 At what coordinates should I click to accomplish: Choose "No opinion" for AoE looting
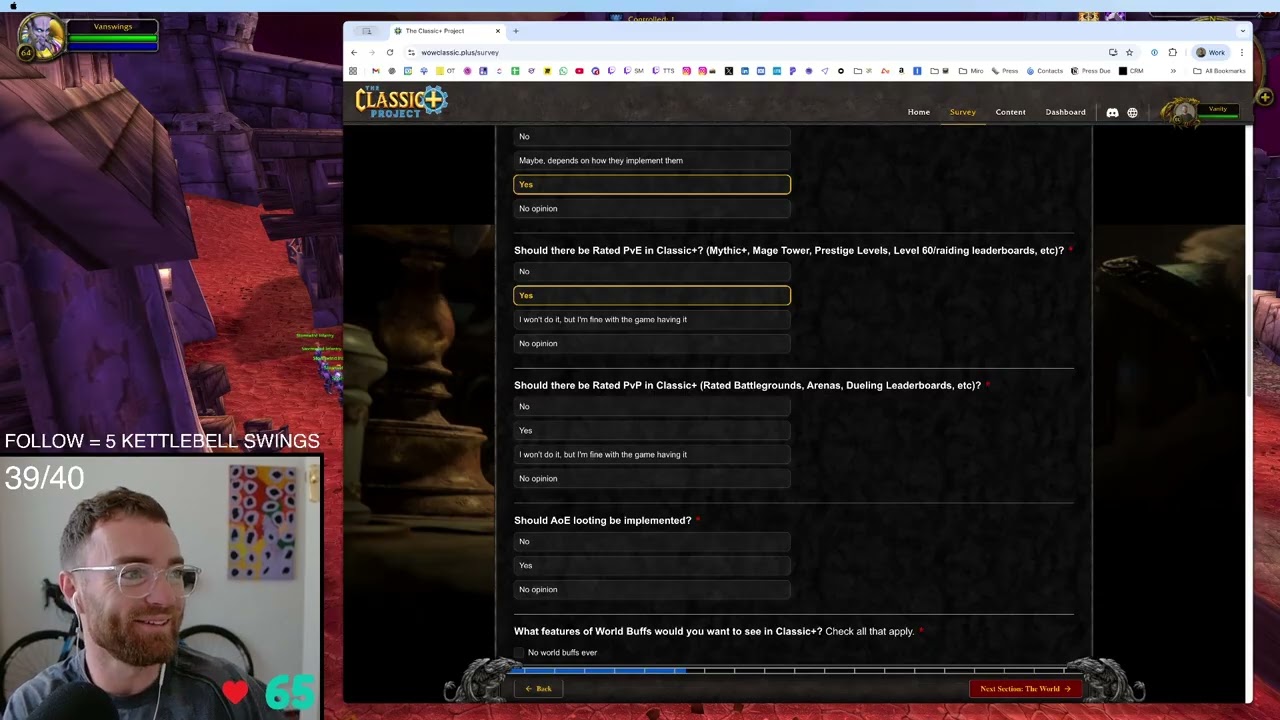coord(652,589)
